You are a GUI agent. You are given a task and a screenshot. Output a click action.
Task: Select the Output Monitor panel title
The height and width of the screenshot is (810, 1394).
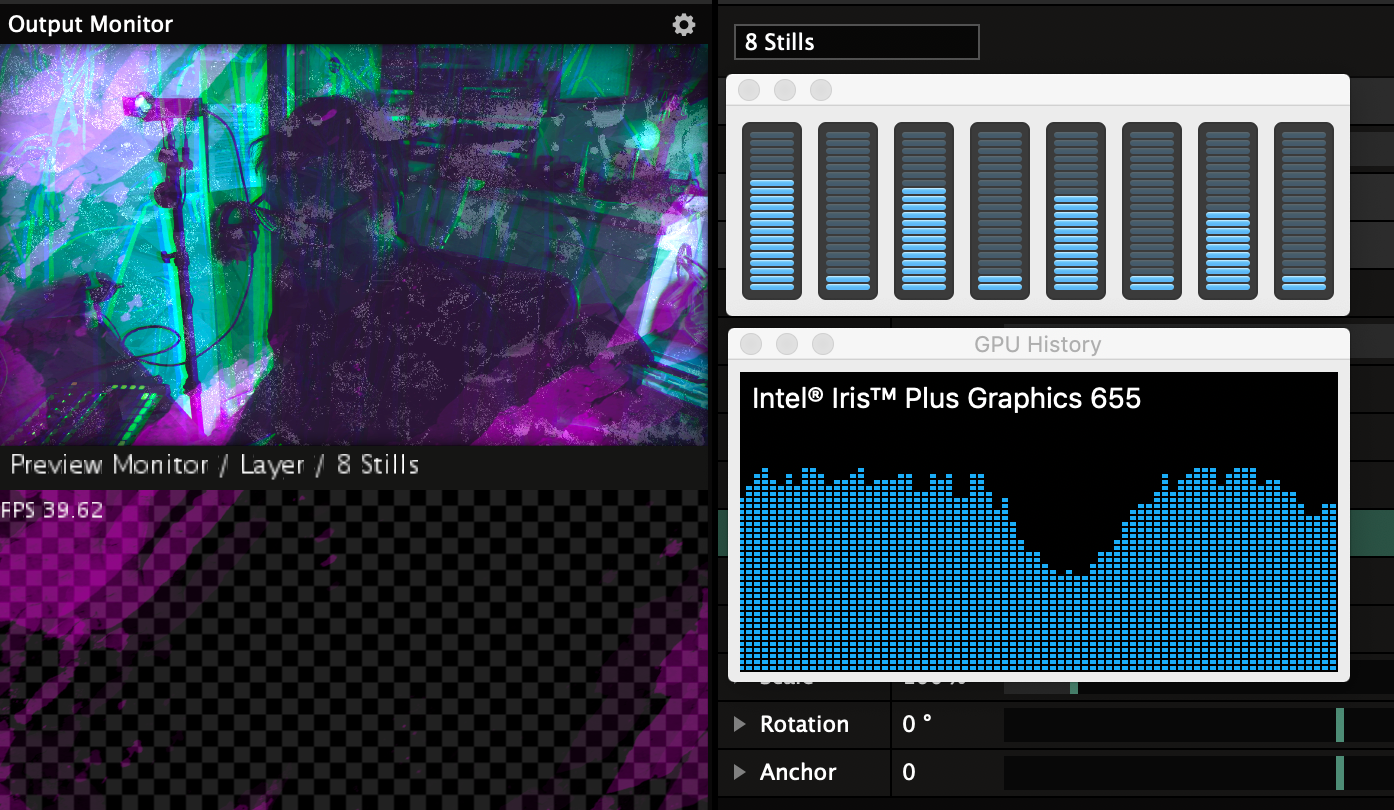click(91, 25)
